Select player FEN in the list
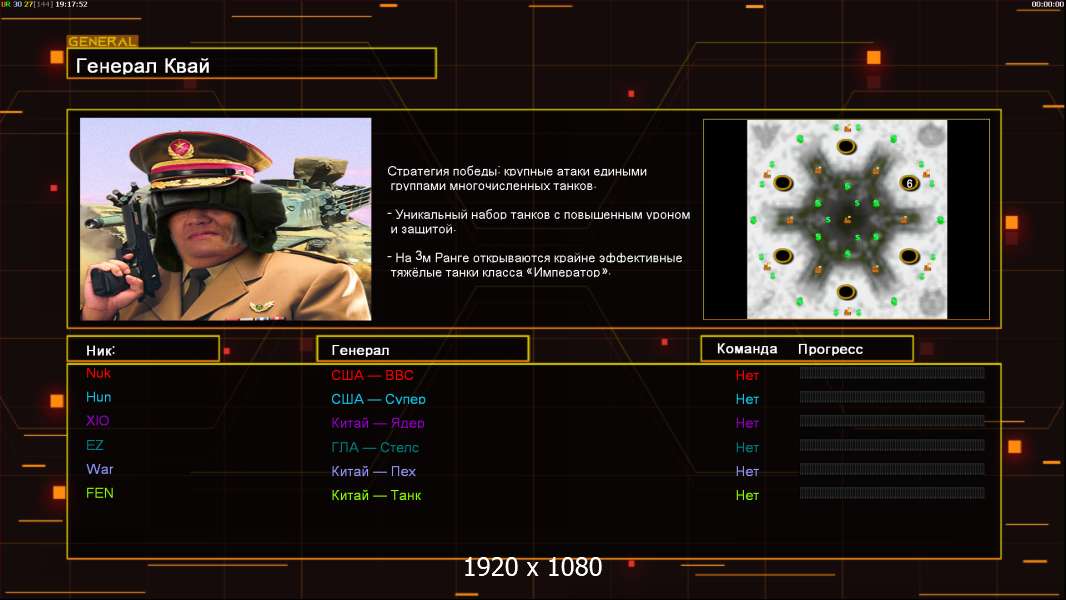 pos(100,494)
